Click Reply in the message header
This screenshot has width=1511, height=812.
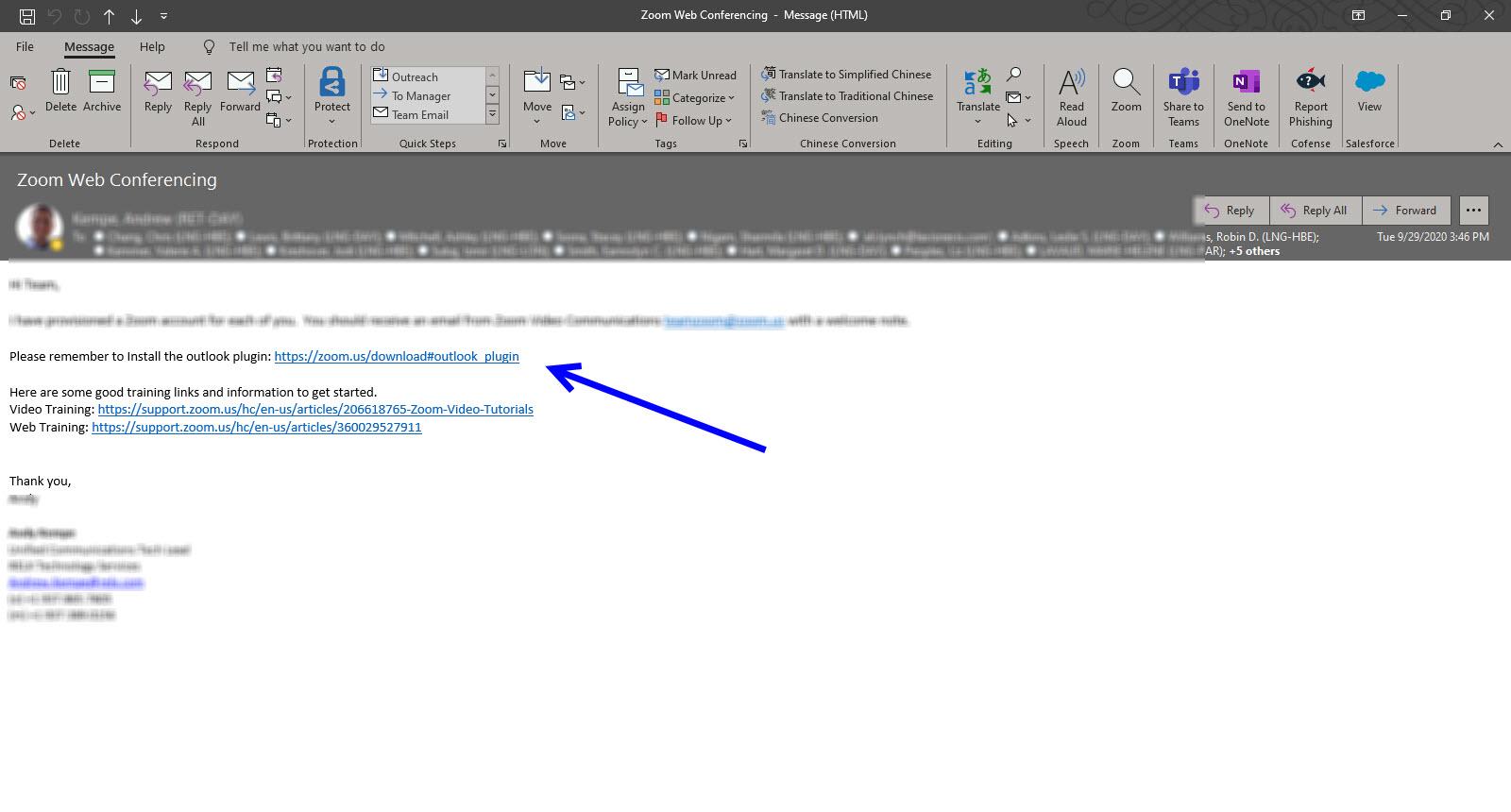1231,211
